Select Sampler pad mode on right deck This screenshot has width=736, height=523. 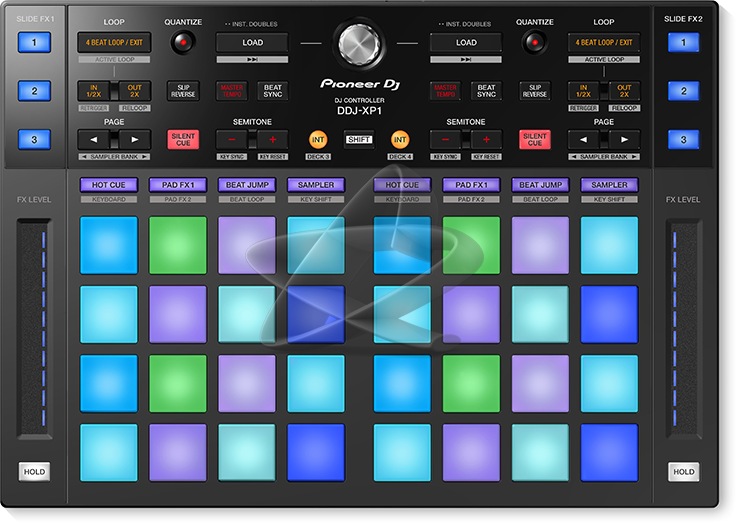tap(609, 185)
